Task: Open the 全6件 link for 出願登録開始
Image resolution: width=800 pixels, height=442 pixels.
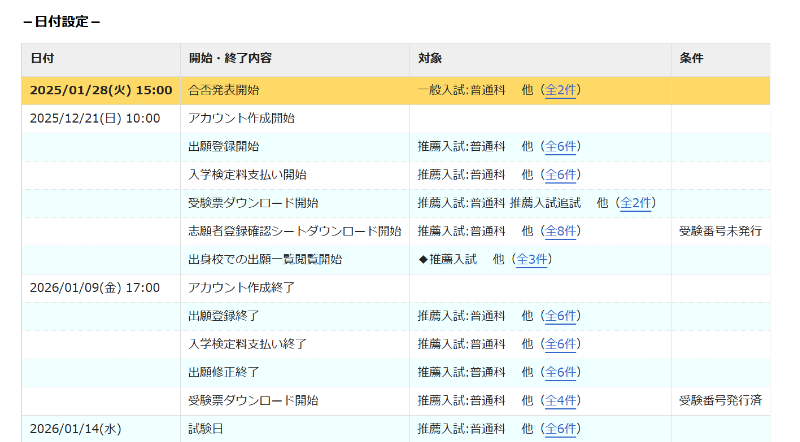Action: tap(560, 146)
